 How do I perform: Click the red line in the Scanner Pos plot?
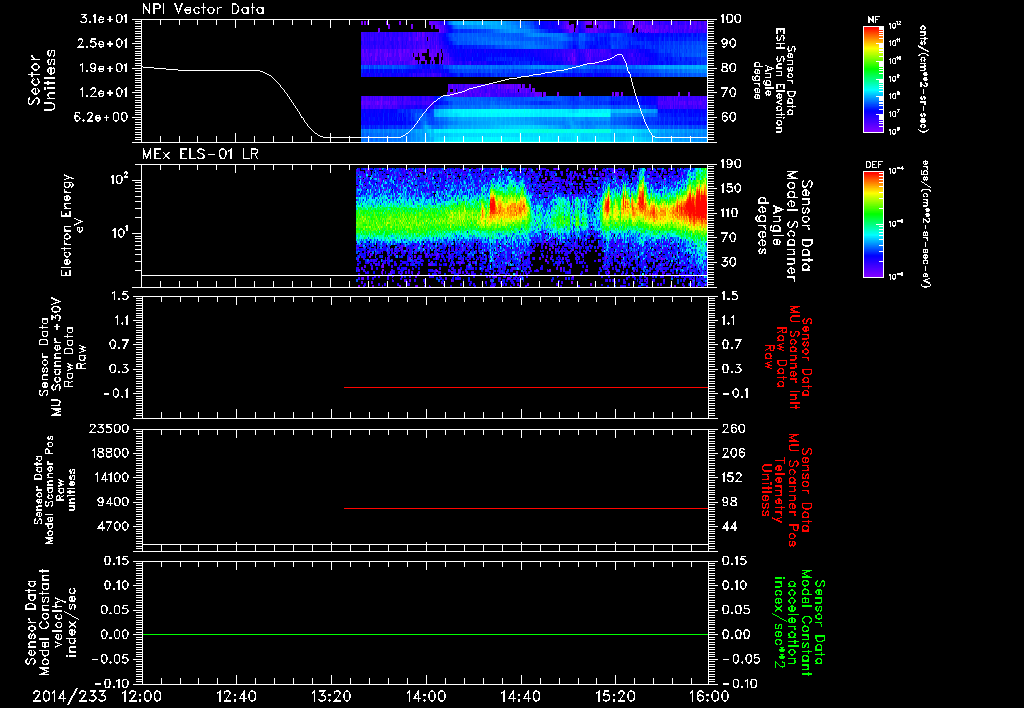pos(526,508)
